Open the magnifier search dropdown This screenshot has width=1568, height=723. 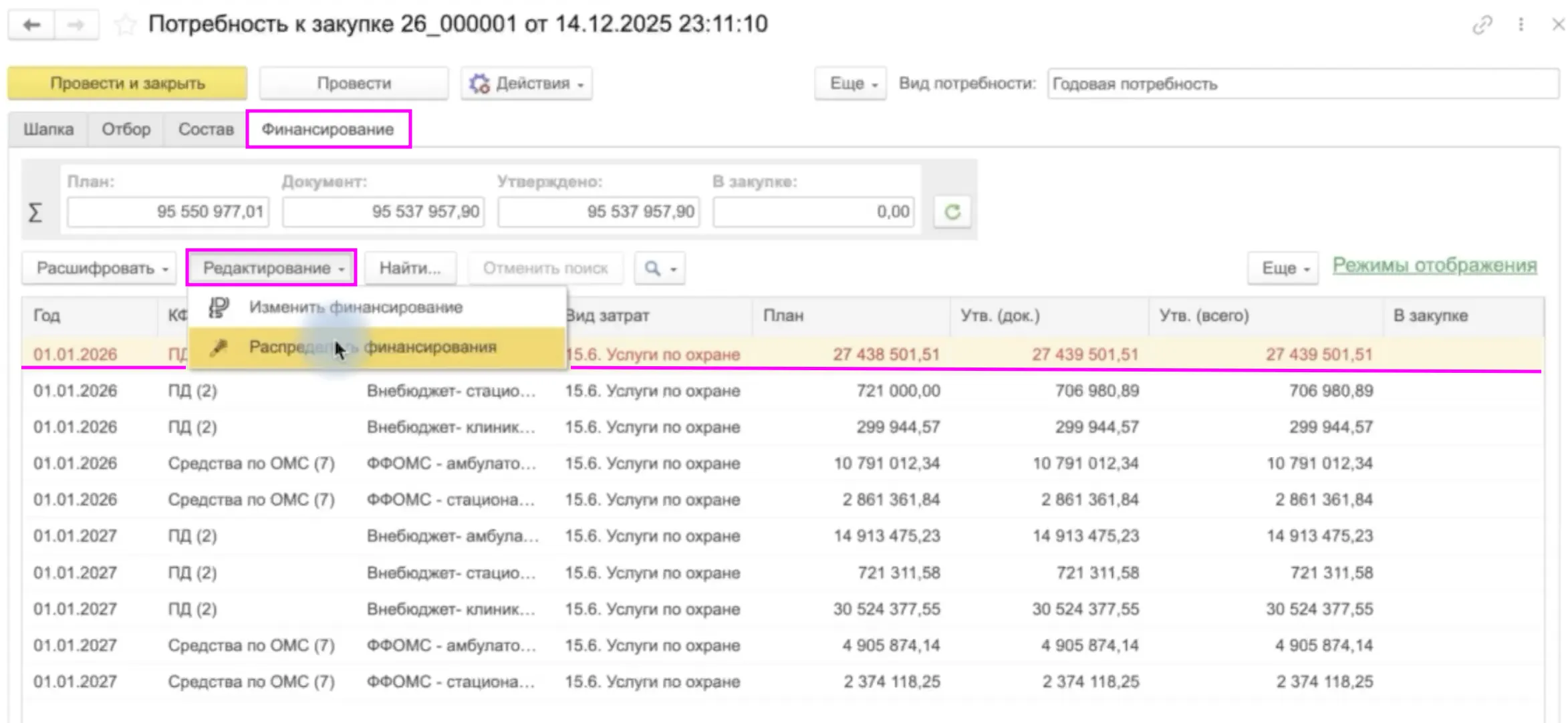point(660,269)
